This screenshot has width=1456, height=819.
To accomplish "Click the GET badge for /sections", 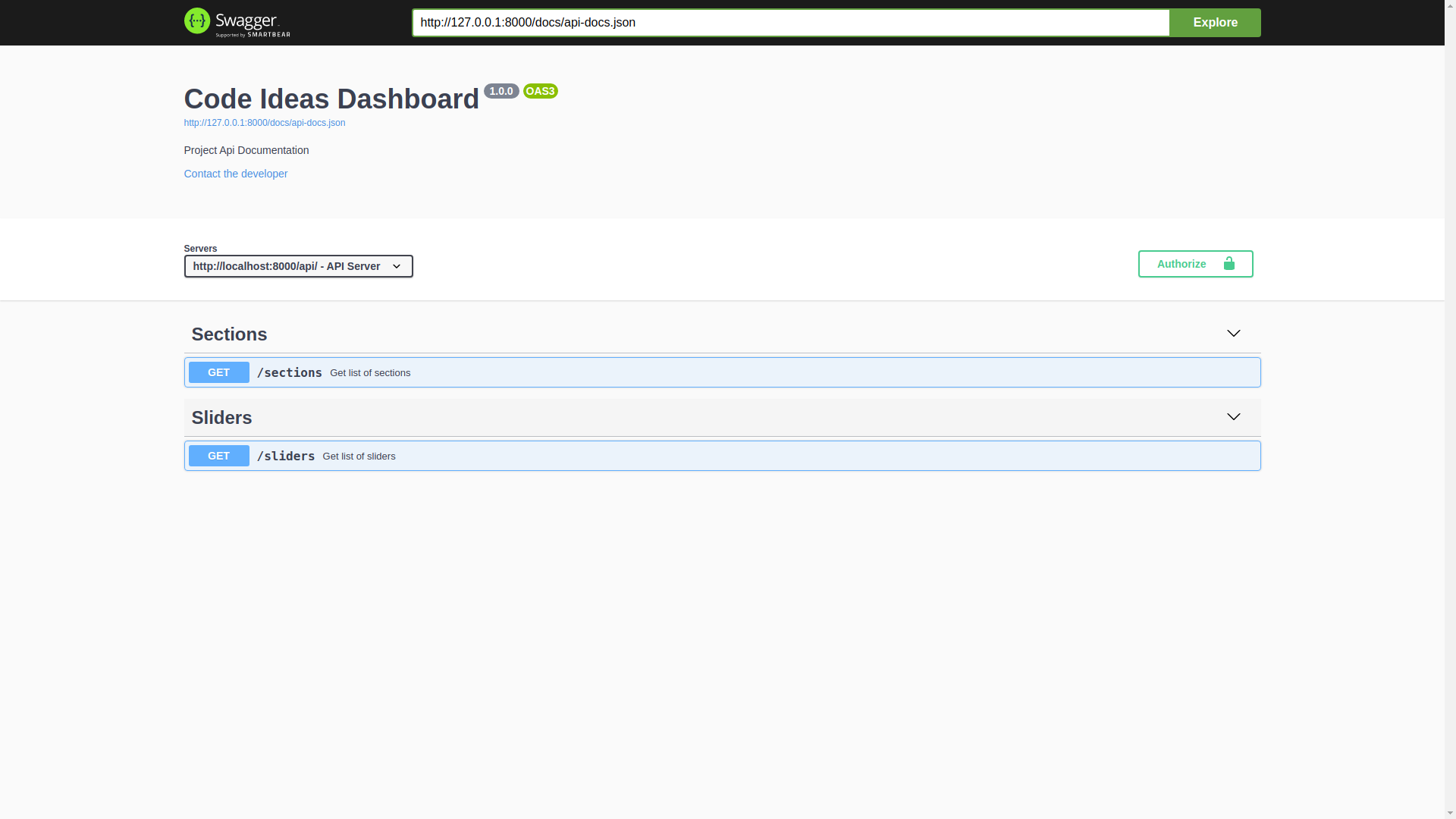I will tap(218, 372).
